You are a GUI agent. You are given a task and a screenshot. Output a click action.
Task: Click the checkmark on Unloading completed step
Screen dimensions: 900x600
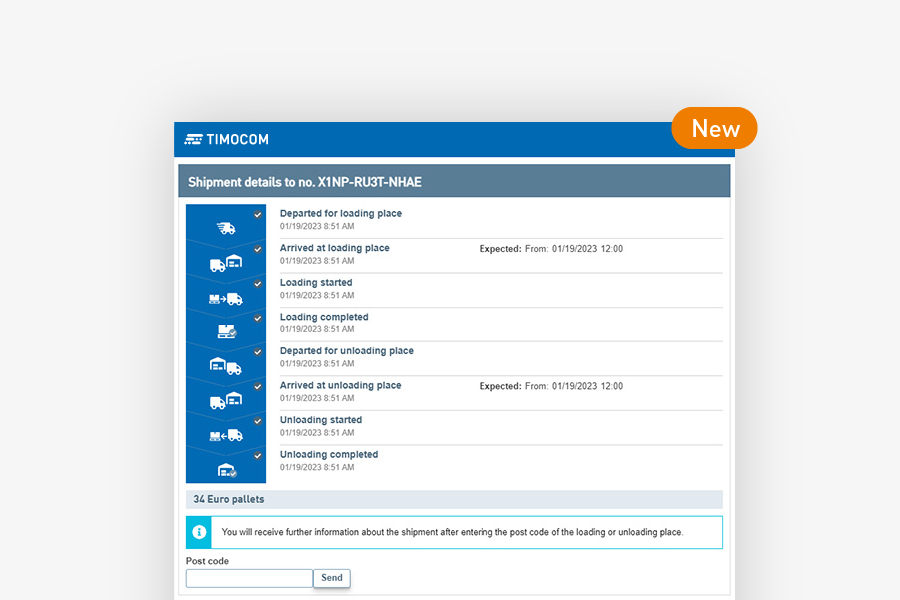pos(258,455)
